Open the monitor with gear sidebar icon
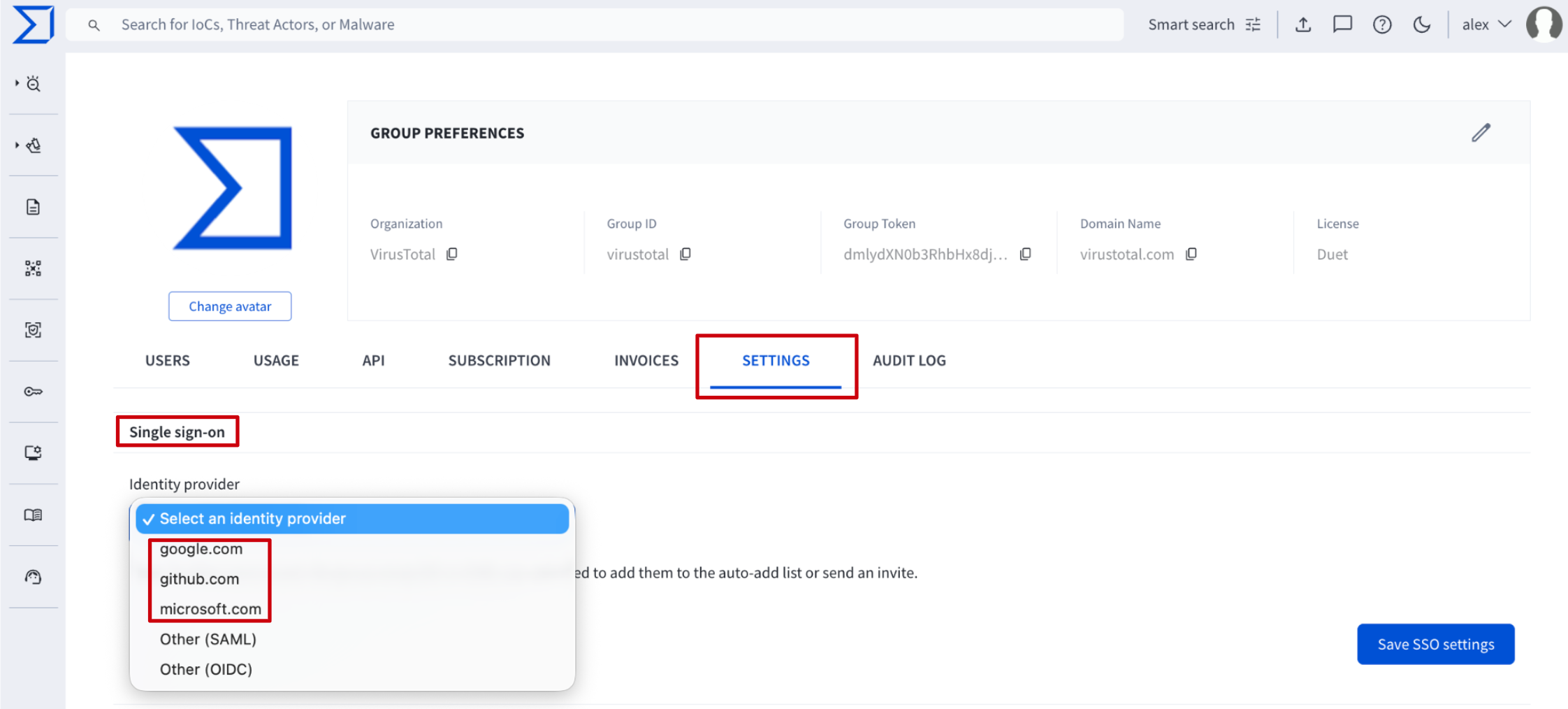 33,453
